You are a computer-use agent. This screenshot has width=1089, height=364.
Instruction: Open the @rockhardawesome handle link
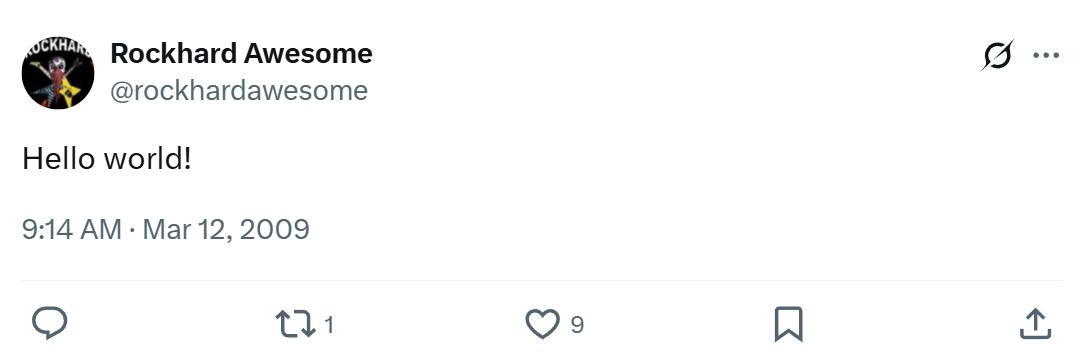coord(239,90)
